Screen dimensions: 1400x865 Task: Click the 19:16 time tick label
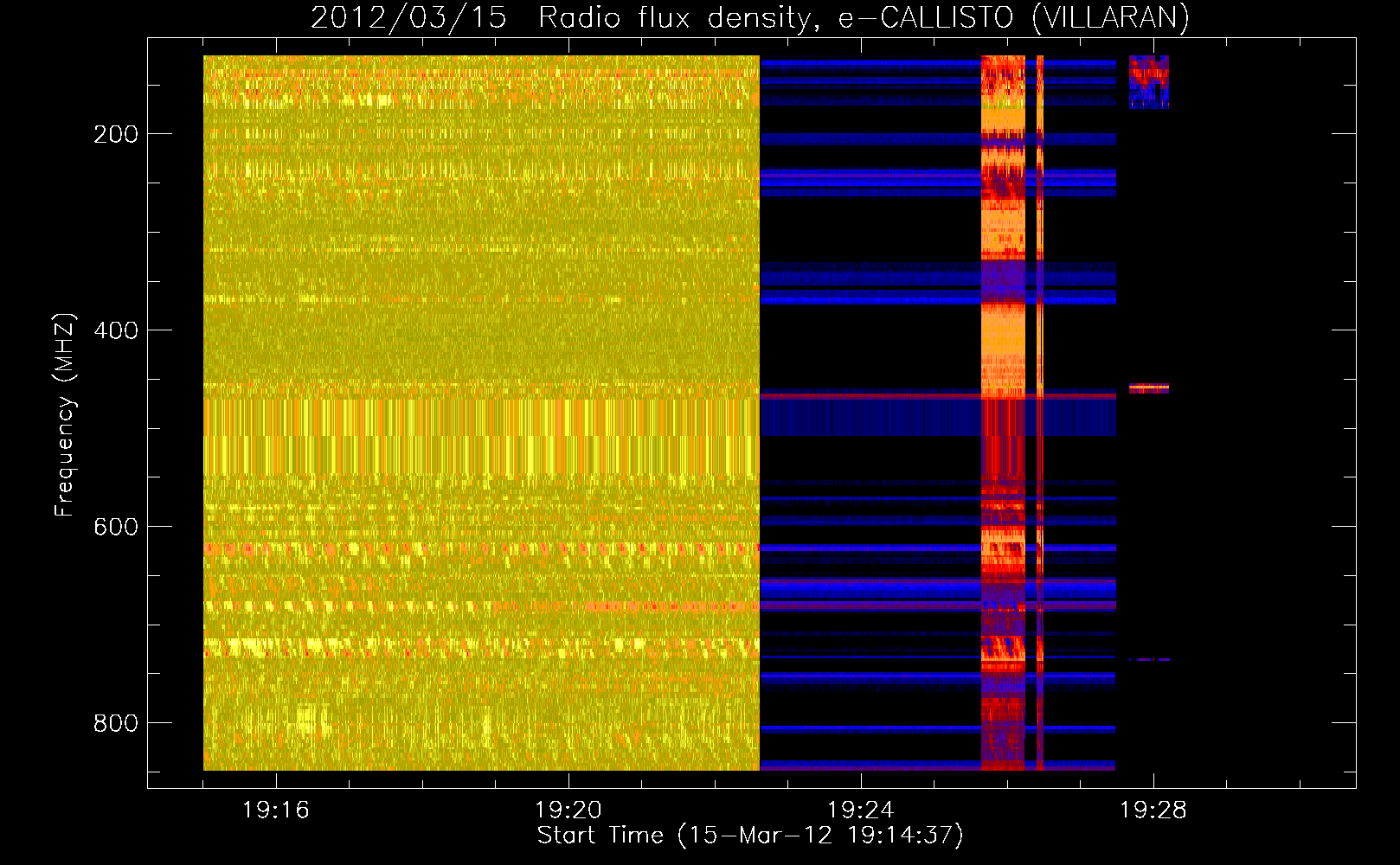[276, 810]
